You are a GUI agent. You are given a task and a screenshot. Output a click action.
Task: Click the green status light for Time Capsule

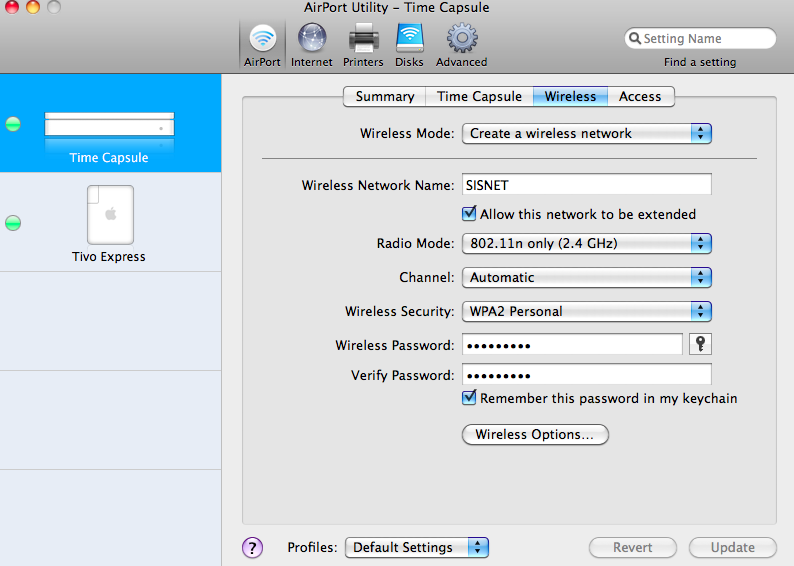(x=13, y=124)
